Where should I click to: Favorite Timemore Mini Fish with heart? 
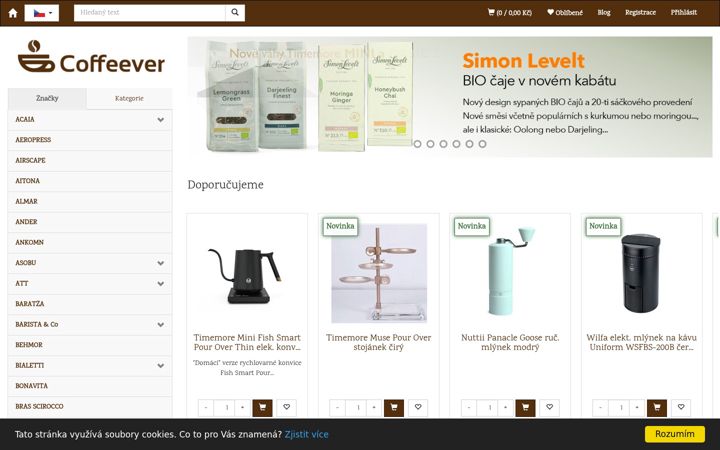coord(287,407)
